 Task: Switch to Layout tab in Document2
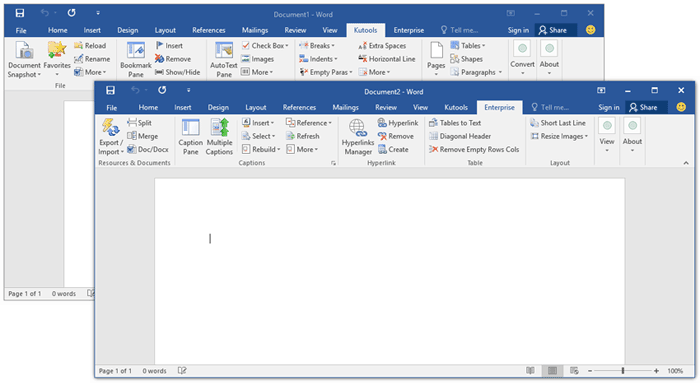[x=256, y=107]
